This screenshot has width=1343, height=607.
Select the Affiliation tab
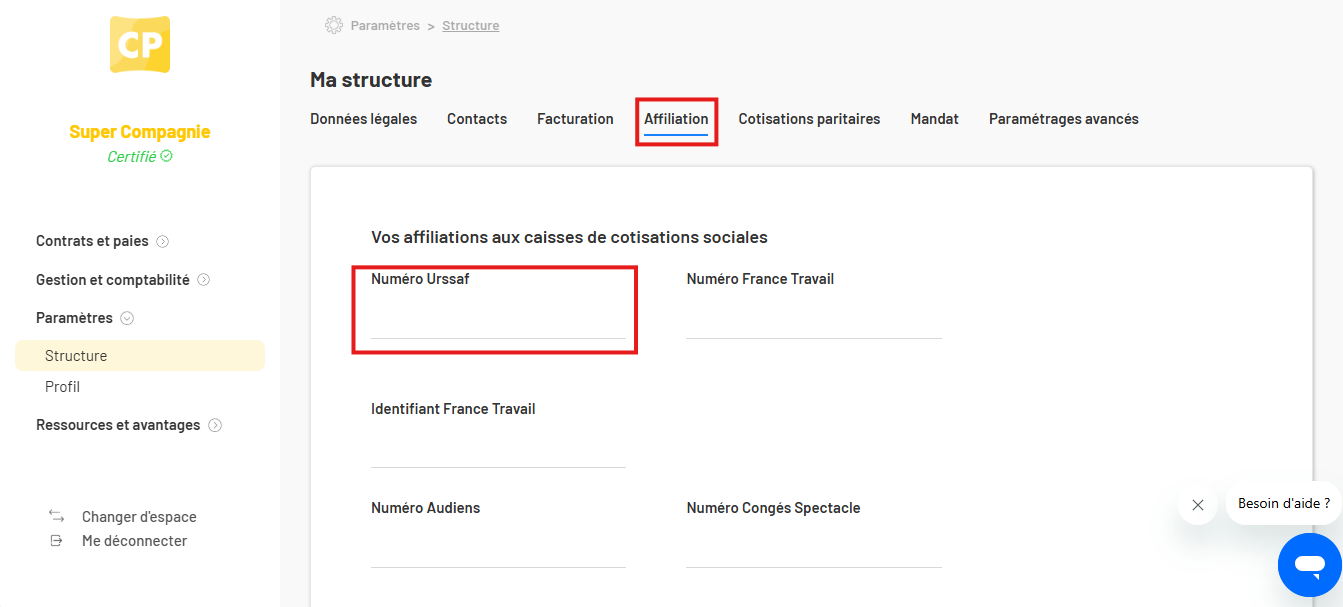click(x=676, y=119)
